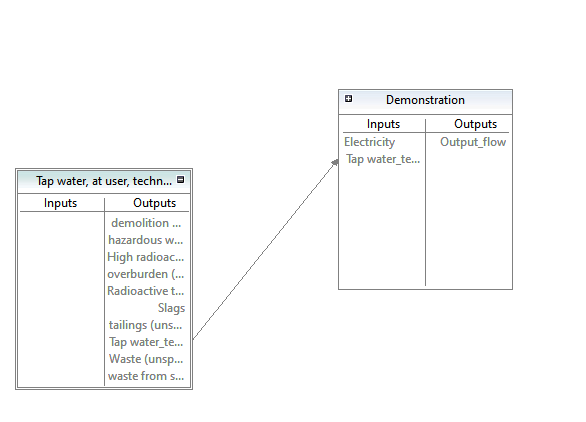586x422 pixels.
Task: Click the High radioac... output flow
Action: click(x=145, y=257)
